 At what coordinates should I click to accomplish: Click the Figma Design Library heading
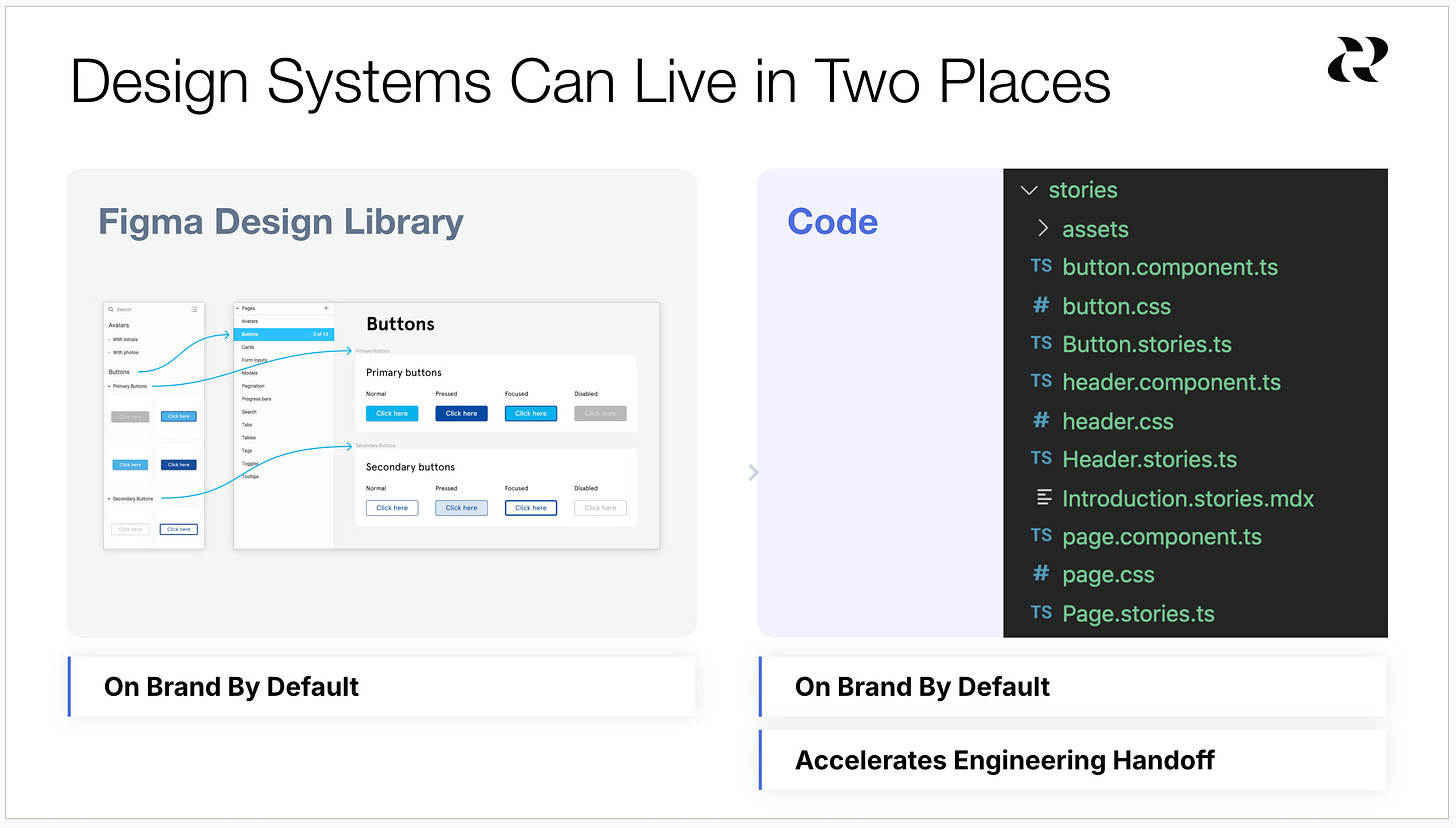(x=281, y=222)
